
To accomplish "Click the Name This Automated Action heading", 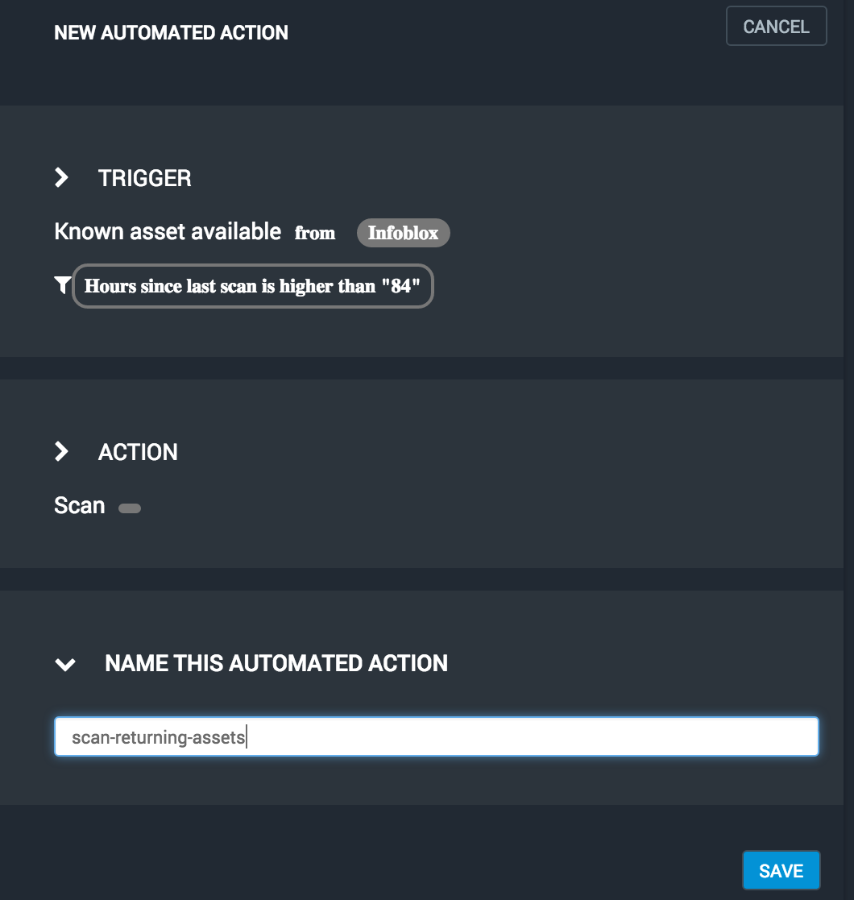I will pos(276,663).
